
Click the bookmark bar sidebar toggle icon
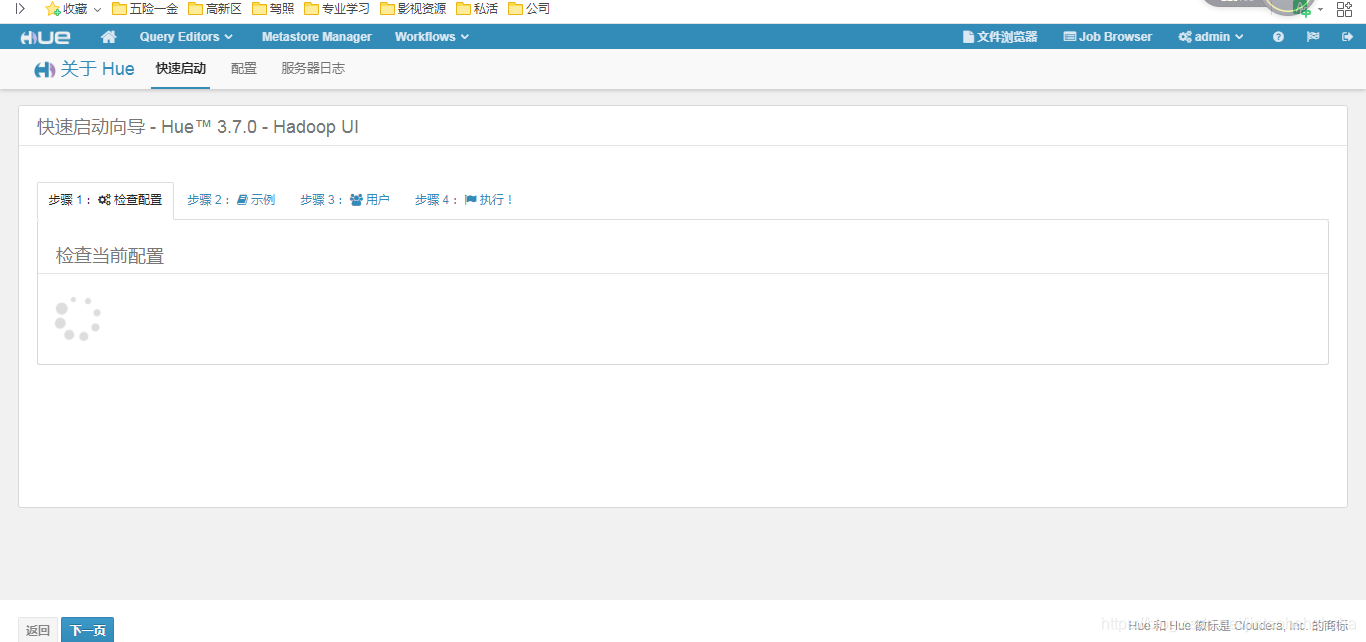19,9
